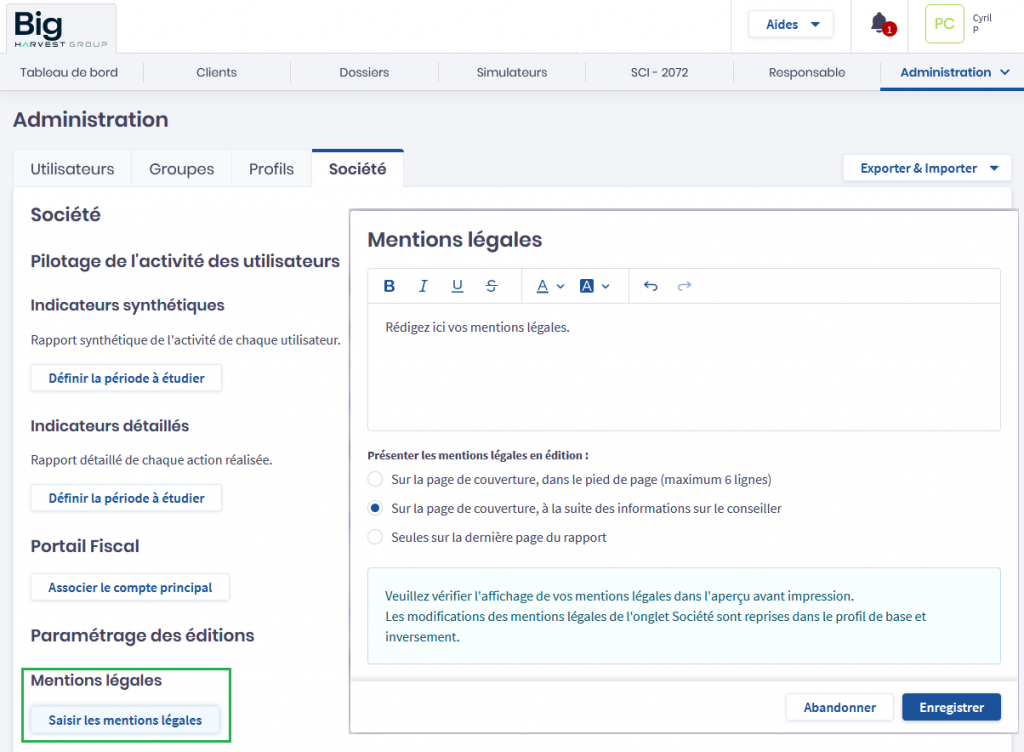Select footer placement on cover page option
Screen dimensions: 1024x752
tap(375, 479)
